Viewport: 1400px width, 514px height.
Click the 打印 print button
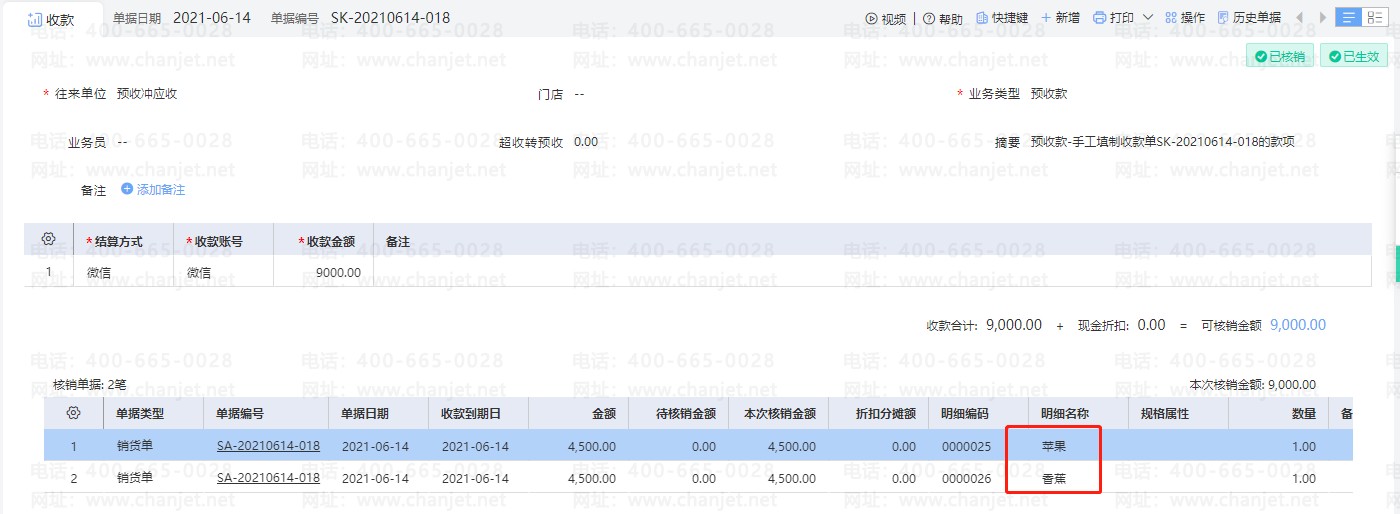(1113, 18)
